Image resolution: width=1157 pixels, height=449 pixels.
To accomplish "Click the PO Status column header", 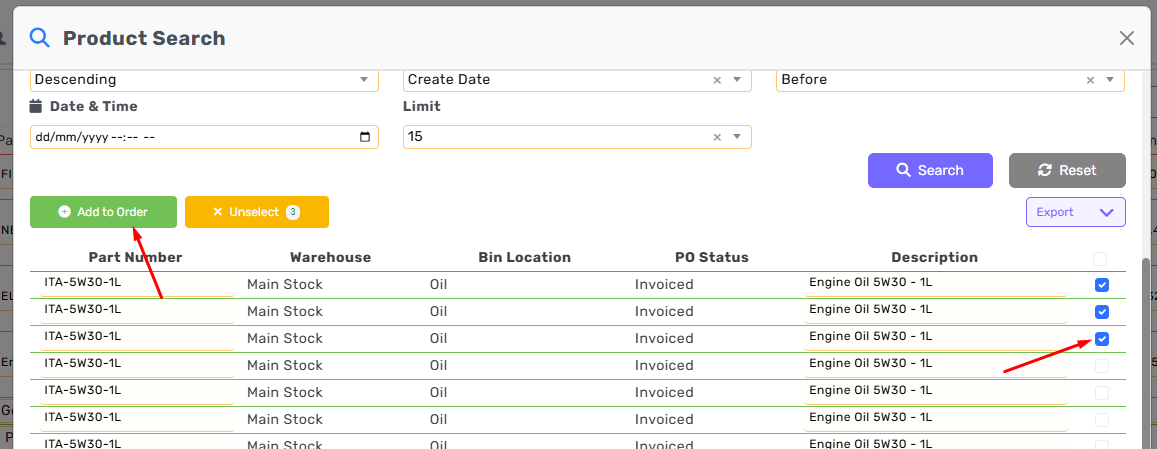I will [x=711, y=257].
